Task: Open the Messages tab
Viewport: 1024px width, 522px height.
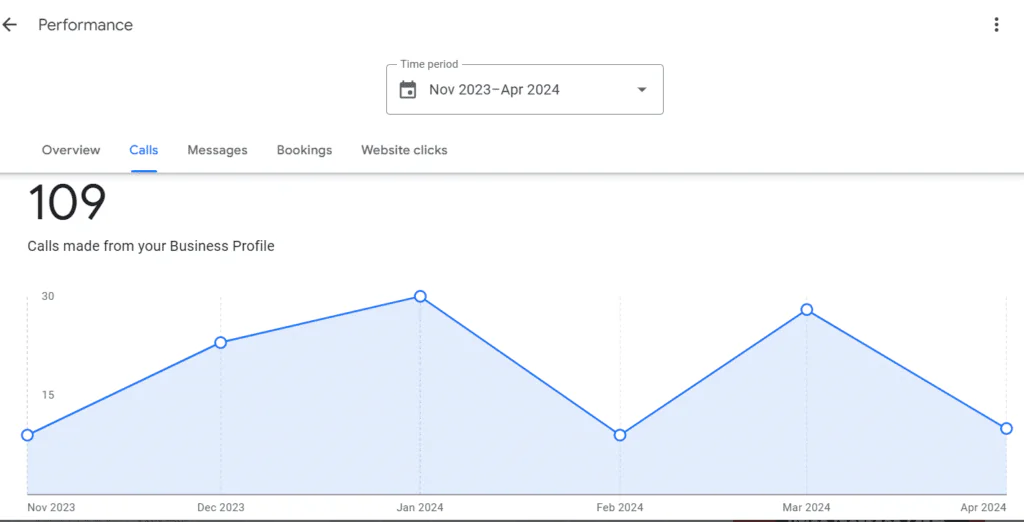Action: click(x=217, y=150)
